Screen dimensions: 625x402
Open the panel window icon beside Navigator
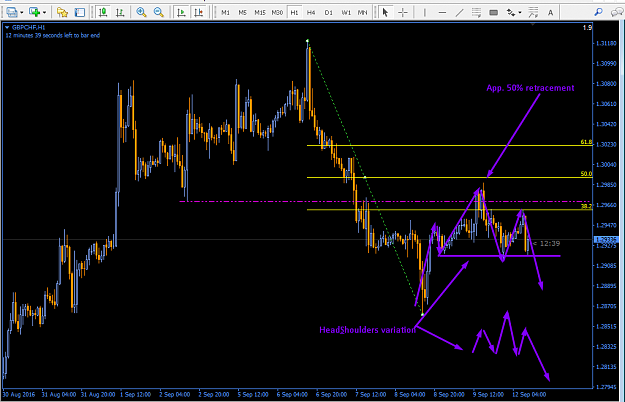point(80,12)
